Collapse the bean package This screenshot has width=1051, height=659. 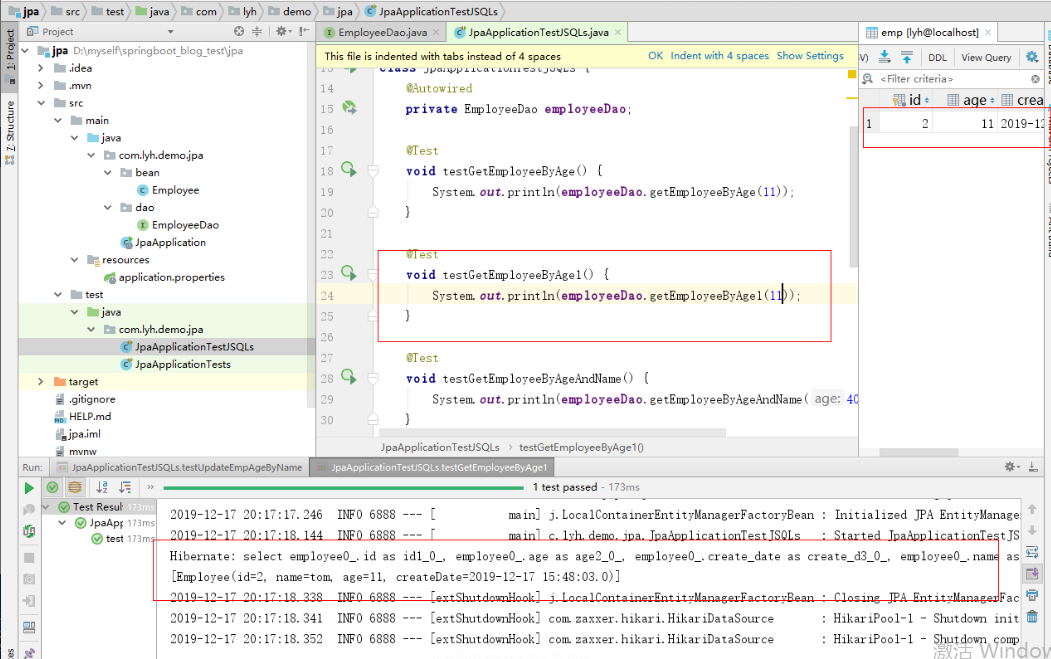(107, 172)
